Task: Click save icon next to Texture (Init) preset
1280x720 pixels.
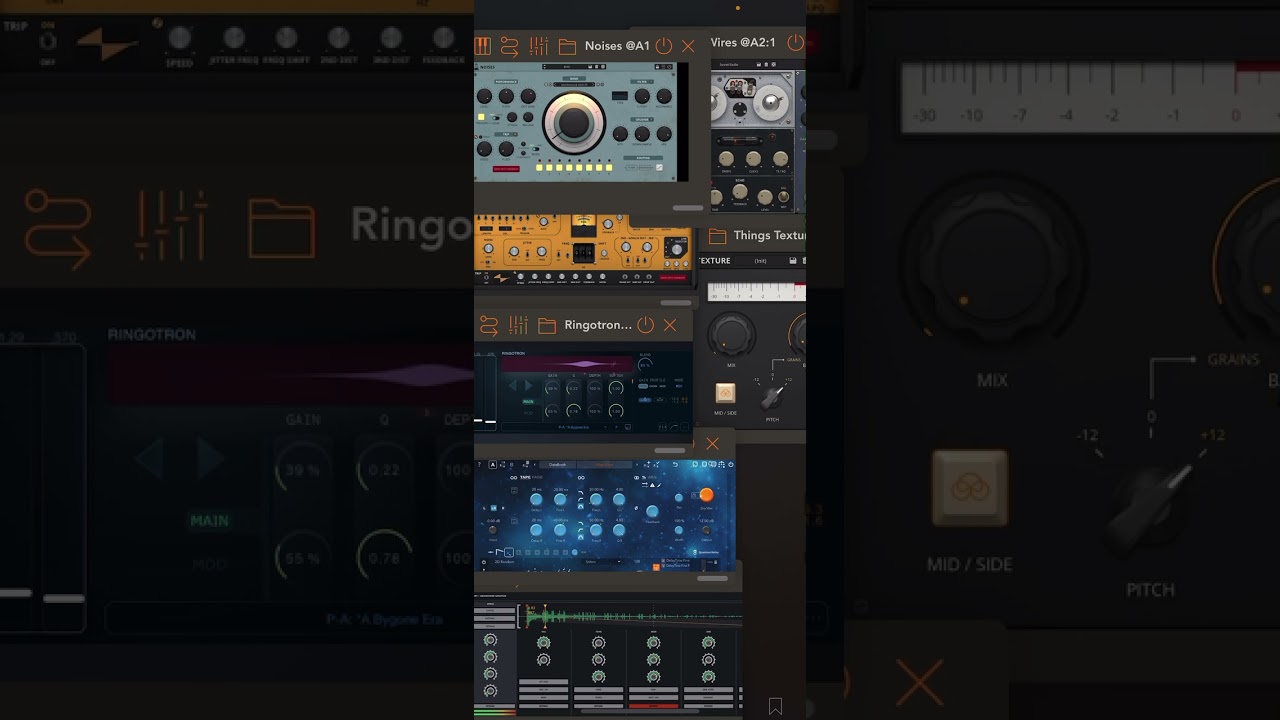Action: (x=793, y=261)
